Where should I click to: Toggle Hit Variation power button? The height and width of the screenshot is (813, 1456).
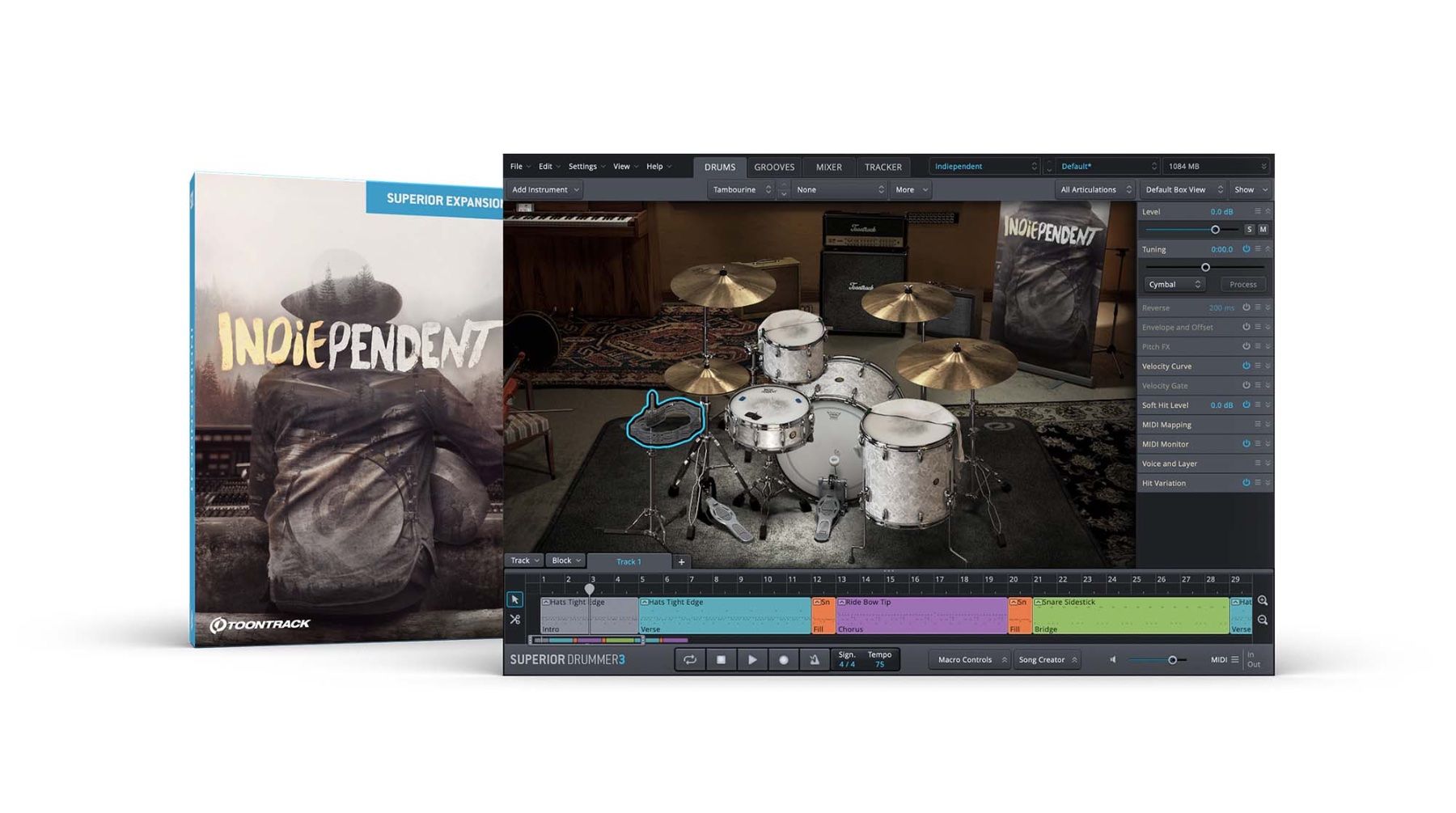[x=1246, y=483]
